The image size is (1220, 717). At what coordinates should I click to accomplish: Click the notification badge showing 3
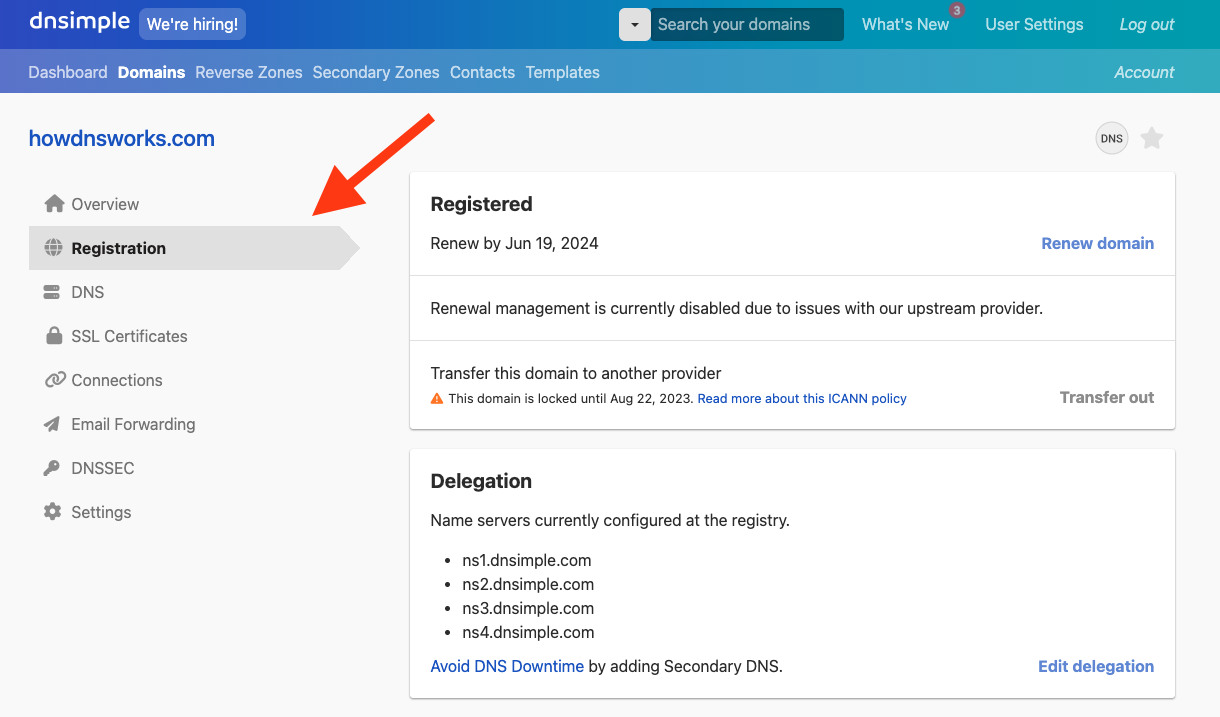tap(957, 10)
